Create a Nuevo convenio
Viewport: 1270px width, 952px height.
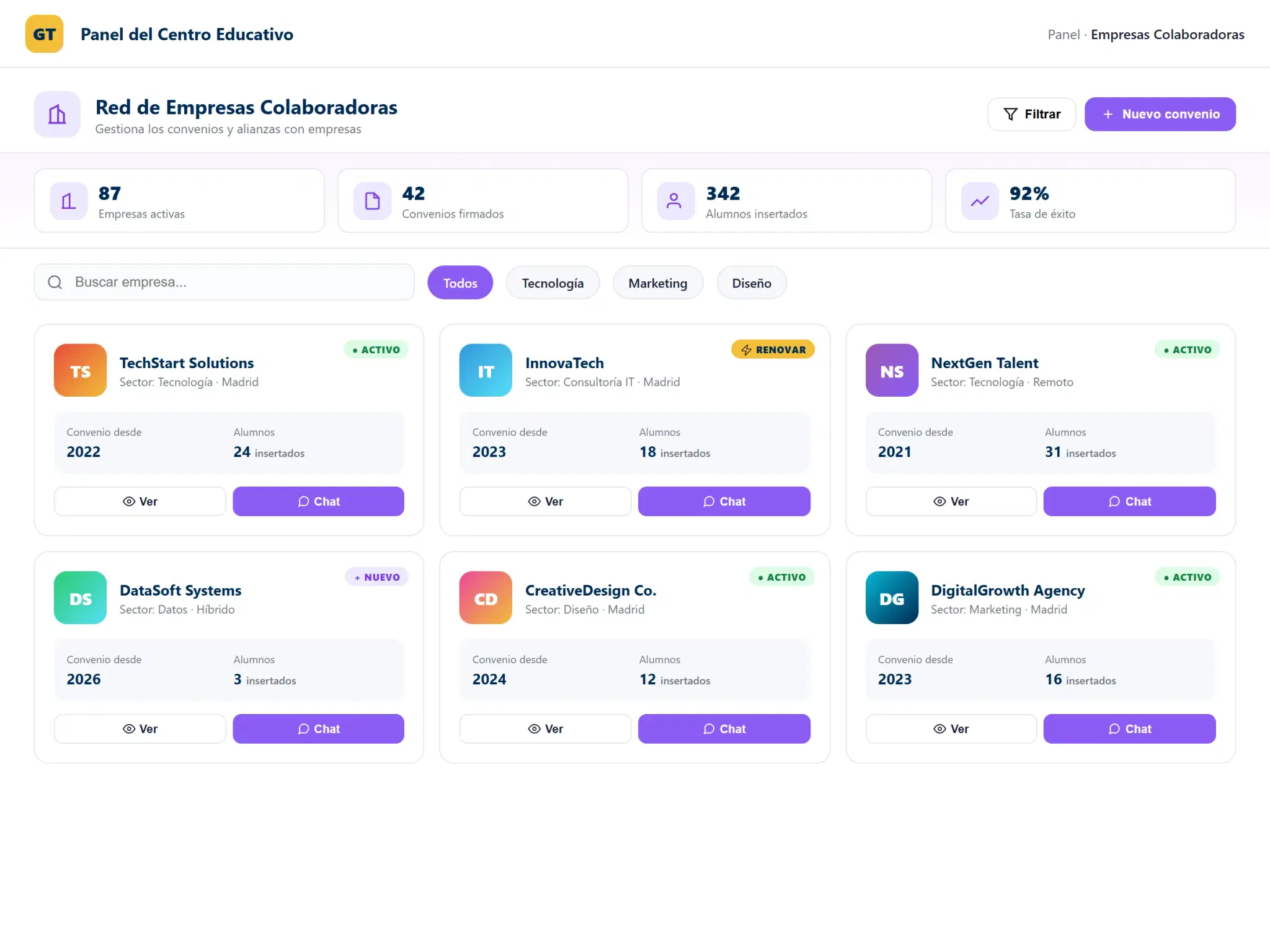(x=1160, y=114)
